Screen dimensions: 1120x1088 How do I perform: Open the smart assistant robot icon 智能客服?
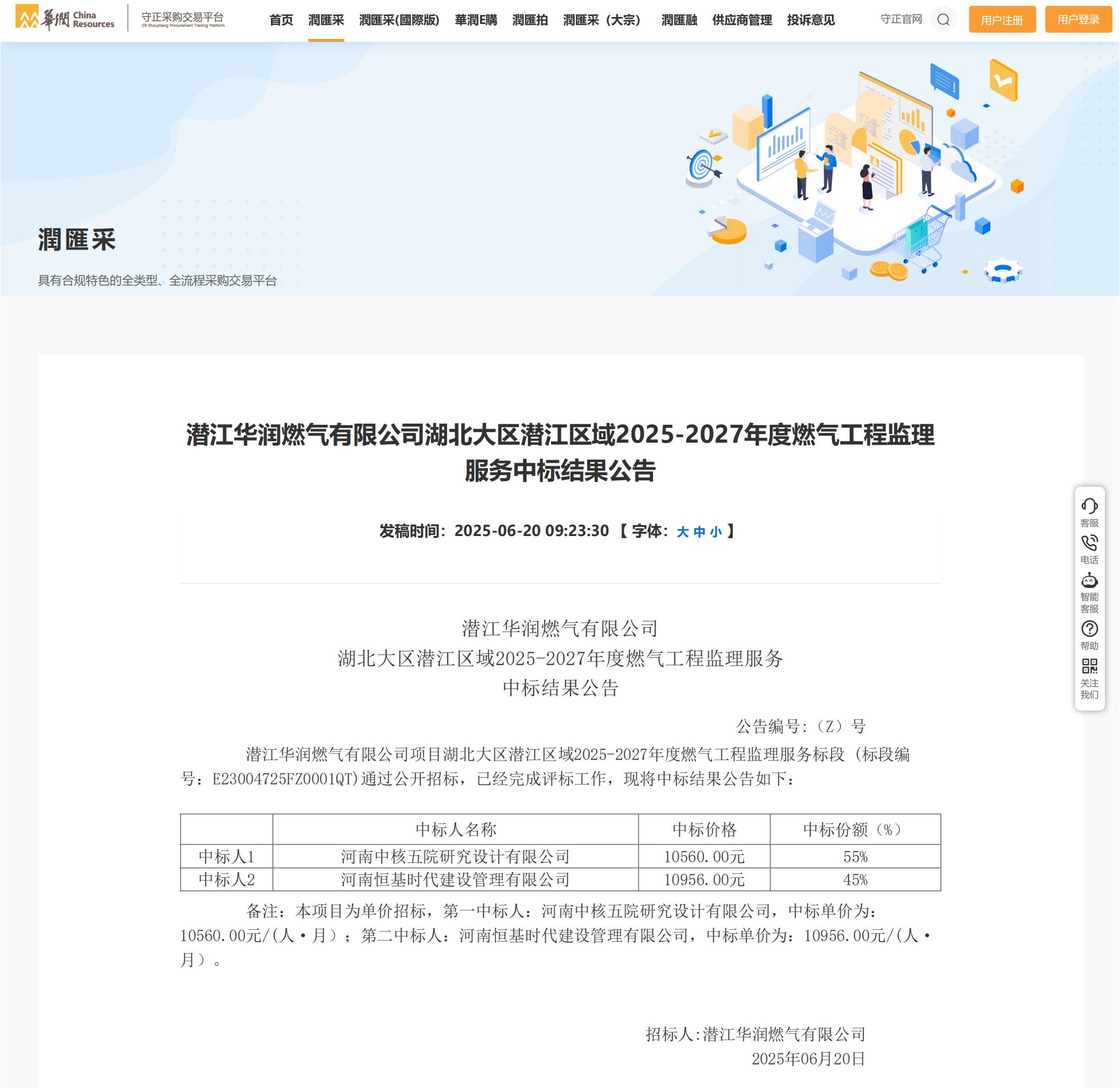click(x=1089, y=593)
